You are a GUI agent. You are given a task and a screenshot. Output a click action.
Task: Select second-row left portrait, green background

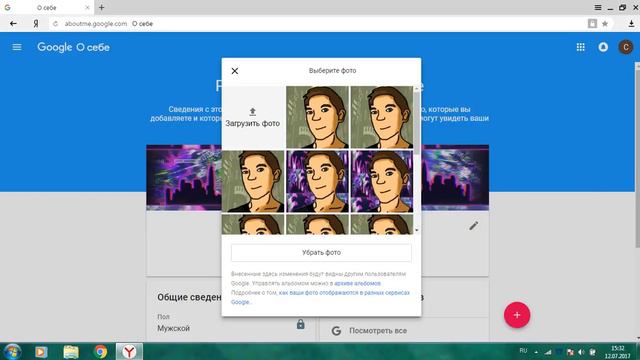pyautogui.click(x=253, y=181)
